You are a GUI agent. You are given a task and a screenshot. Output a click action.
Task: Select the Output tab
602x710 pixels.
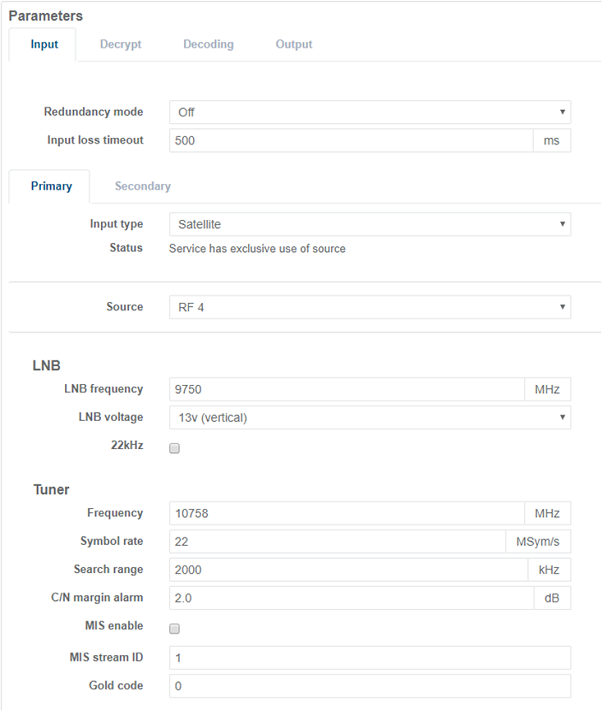coord(294,45)
